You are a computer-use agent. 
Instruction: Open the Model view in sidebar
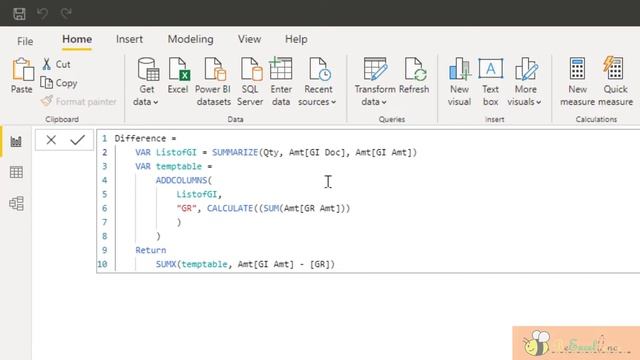coord(16,203)
